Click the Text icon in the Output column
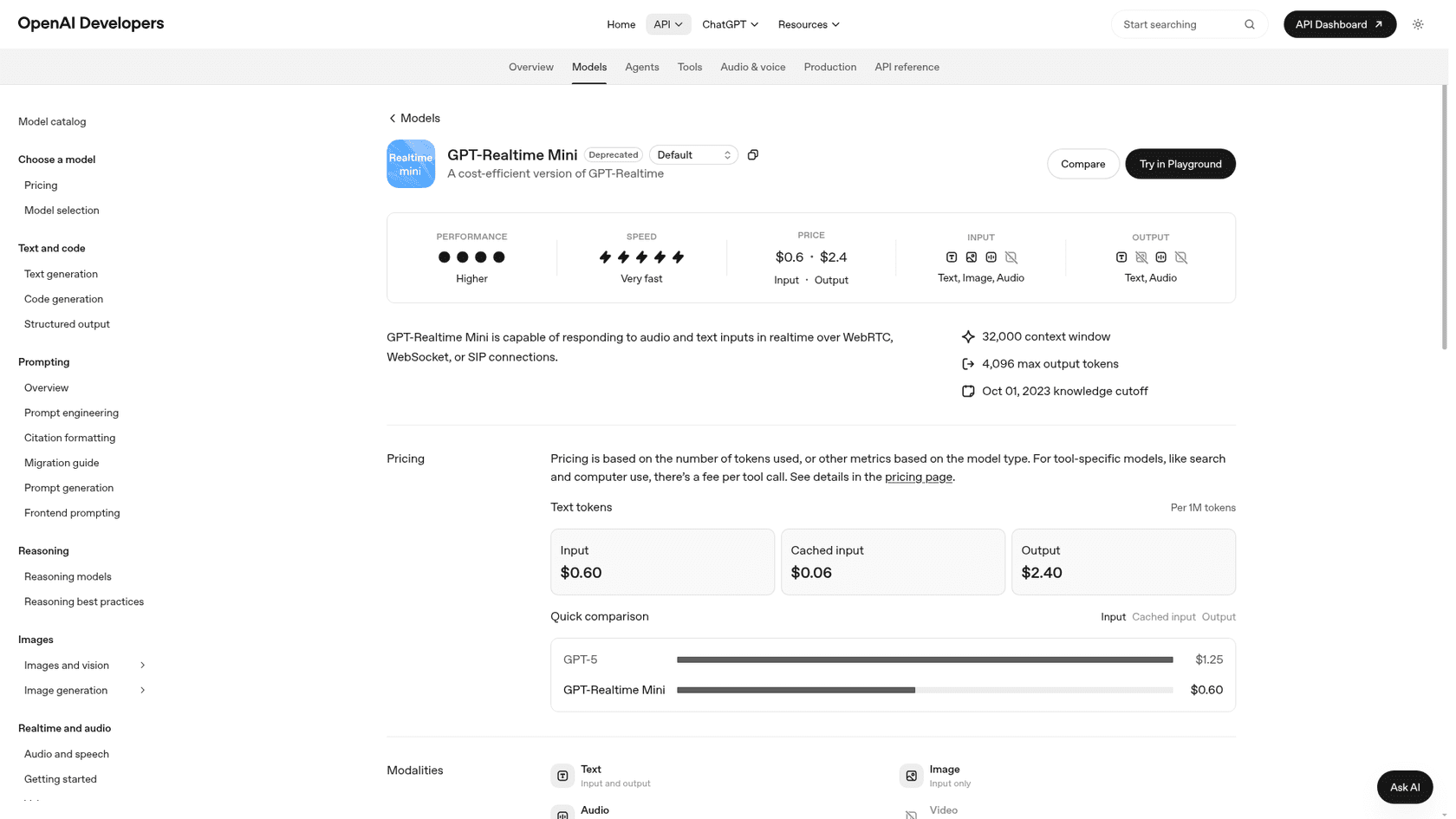The width and height of the screenshot is (1456, 819). click(1121, 257)
